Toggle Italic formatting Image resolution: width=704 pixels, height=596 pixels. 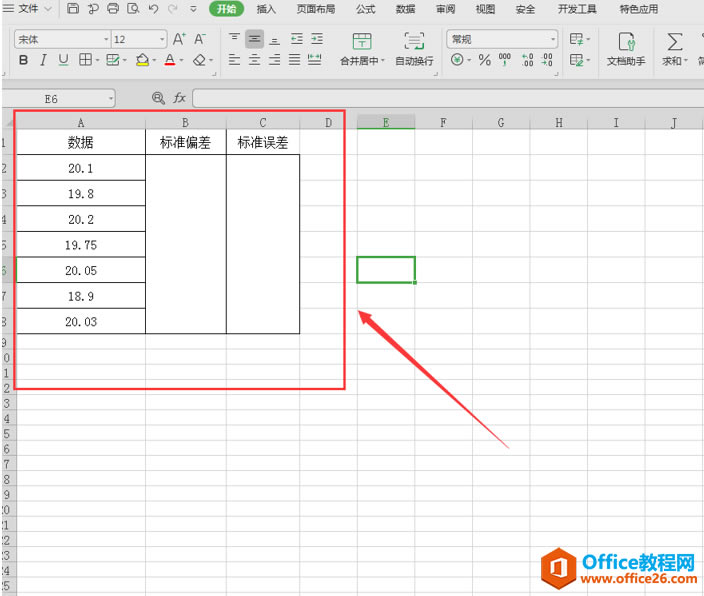tap(43, 59)
